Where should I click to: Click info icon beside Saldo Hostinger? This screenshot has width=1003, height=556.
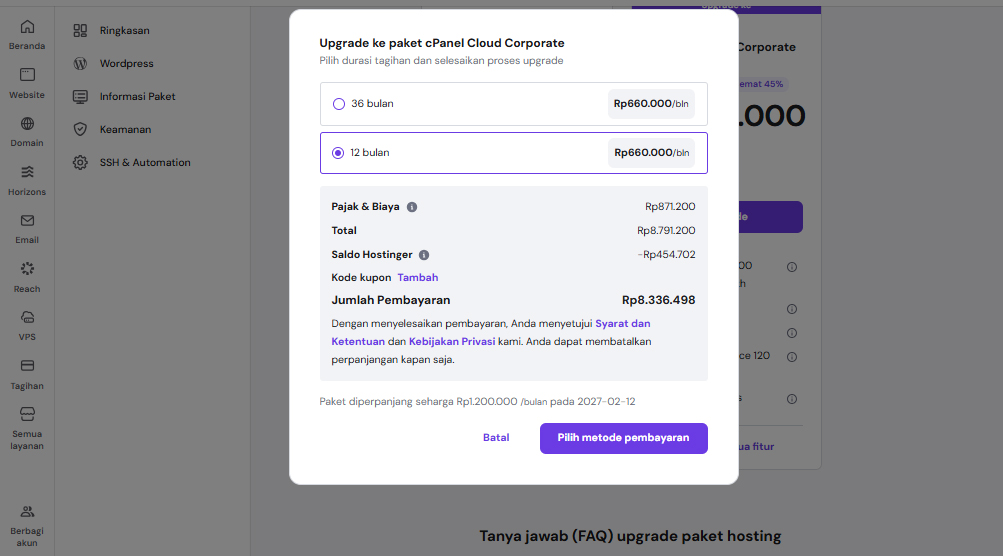coord(424,255)
